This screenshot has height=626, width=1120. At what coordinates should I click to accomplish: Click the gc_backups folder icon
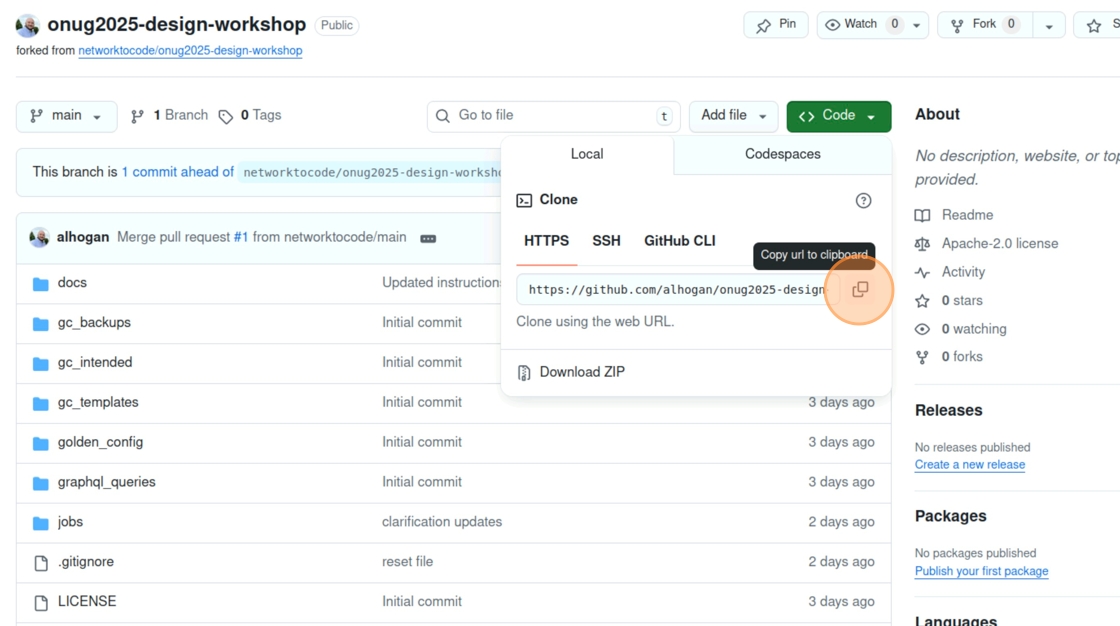[41, 324]
